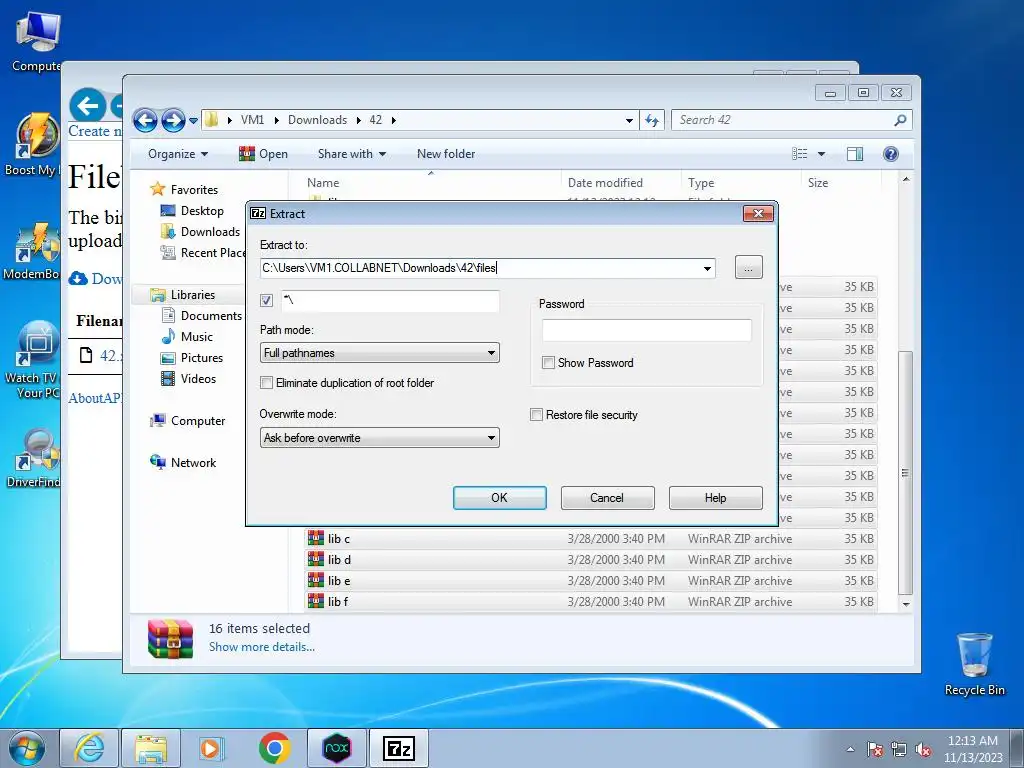The width and height of the screenshot is (1024, 768).
Task: Select Downloads under Favorites
Action: click(x=200, y=232)
